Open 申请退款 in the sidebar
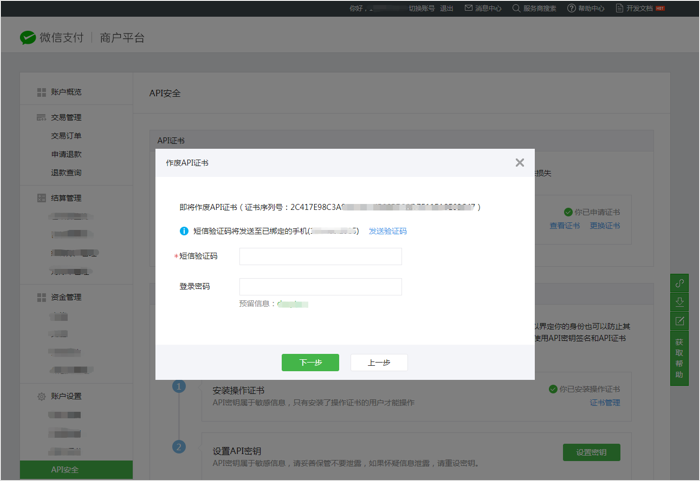 66,154
